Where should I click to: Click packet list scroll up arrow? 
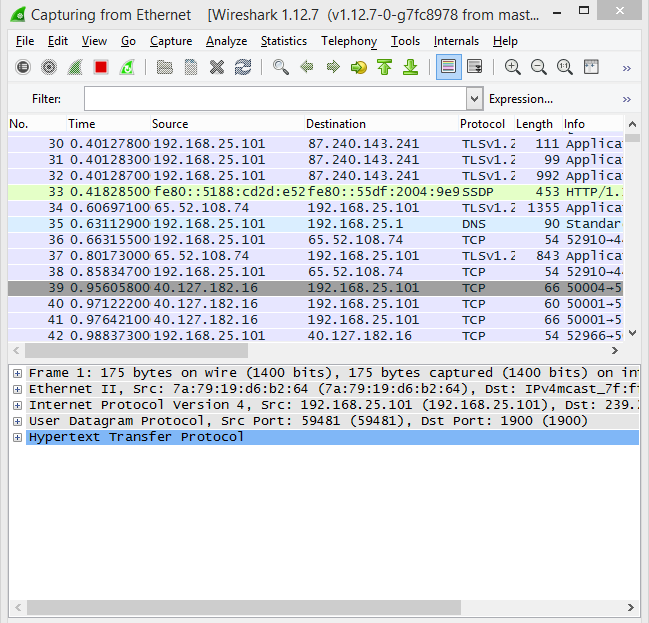632,124
